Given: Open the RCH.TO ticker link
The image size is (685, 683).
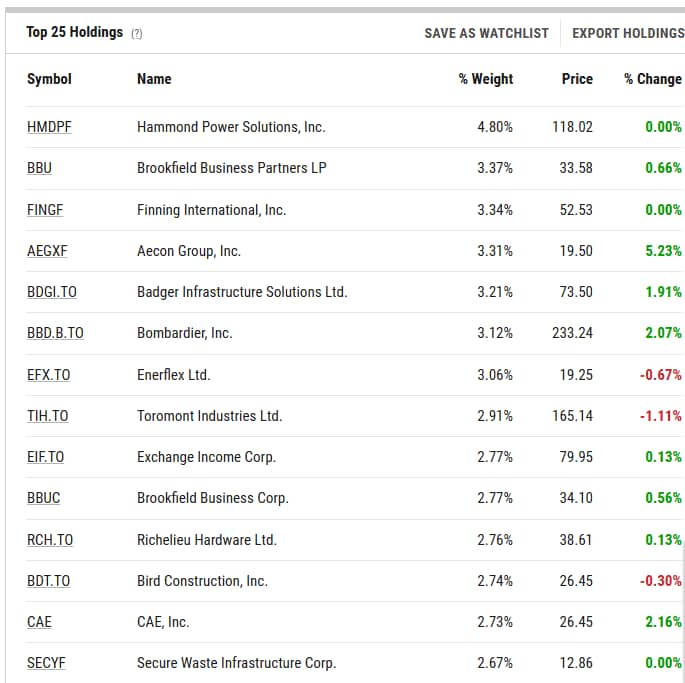Looking at the screenshot, I should [50, 540].
